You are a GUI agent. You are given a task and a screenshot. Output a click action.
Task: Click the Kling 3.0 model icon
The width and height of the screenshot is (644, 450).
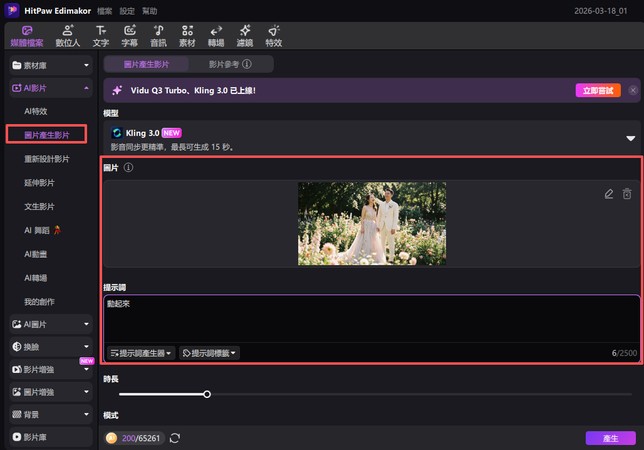[x=117, y=133]
